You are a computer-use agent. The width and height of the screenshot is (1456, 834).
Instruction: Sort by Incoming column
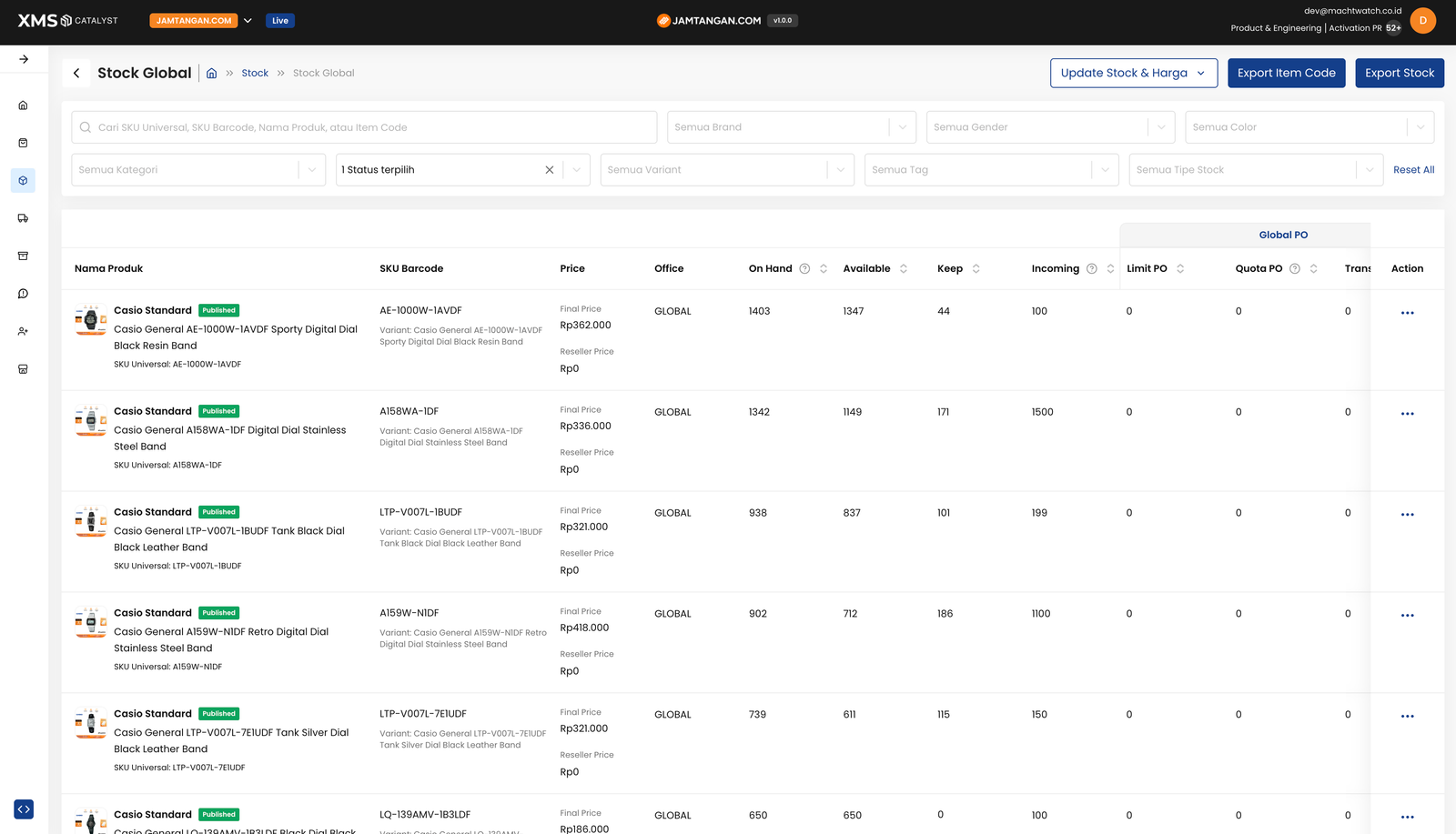click(x=1110, y=268)
